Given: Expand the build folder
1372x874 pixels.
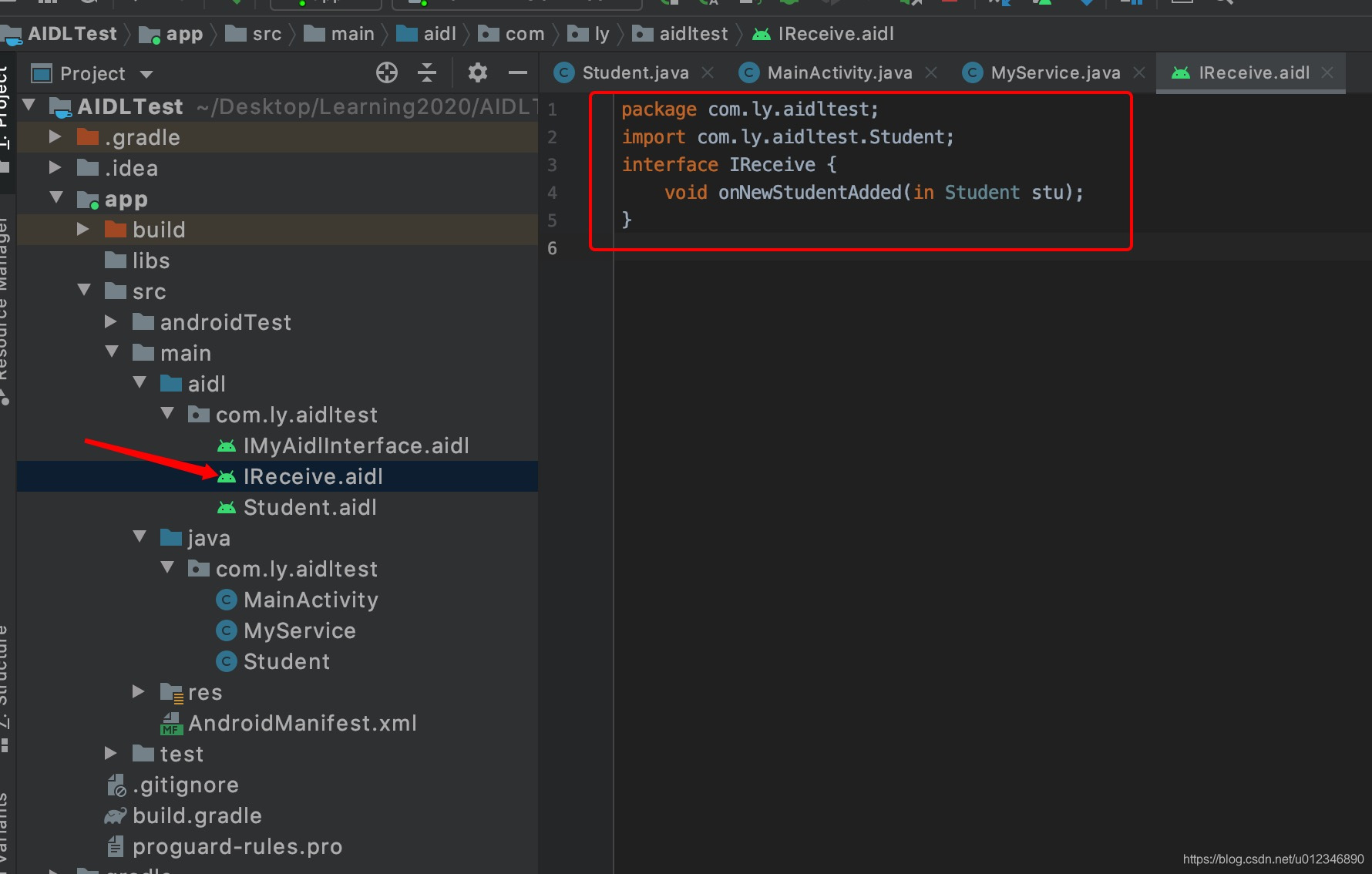Looking at the screenshot, I should [82, 229].
